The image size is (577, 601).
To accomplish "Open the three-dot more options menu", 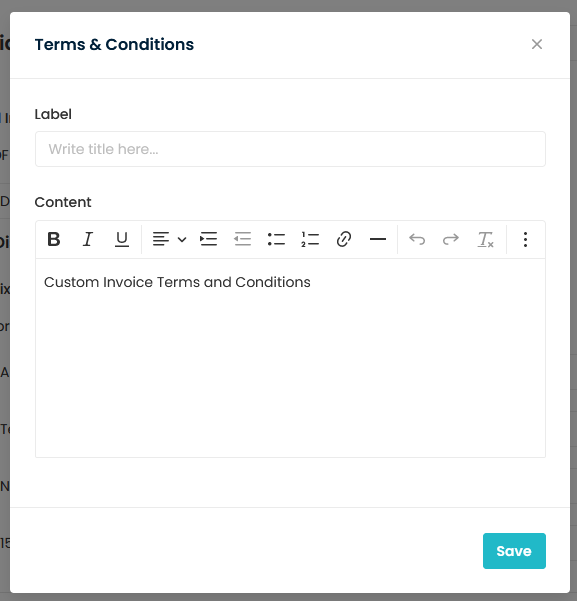I will (x=525, y=240).
